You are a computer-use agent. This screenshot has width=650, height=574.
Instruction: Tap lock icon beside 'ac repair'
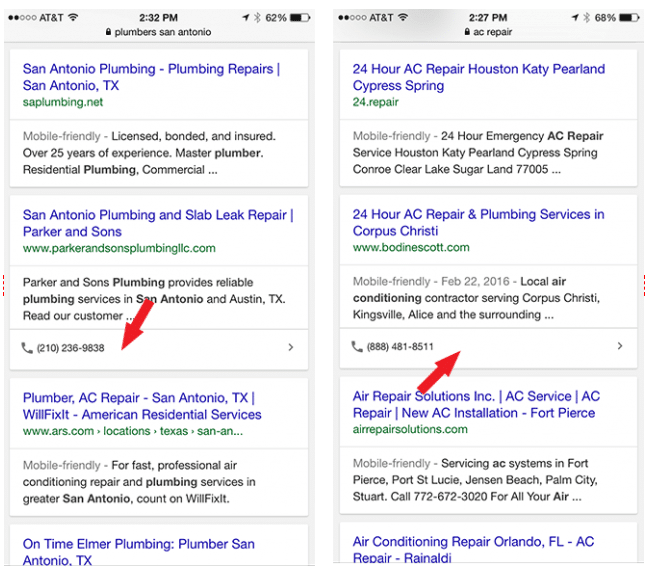(467, 32)
